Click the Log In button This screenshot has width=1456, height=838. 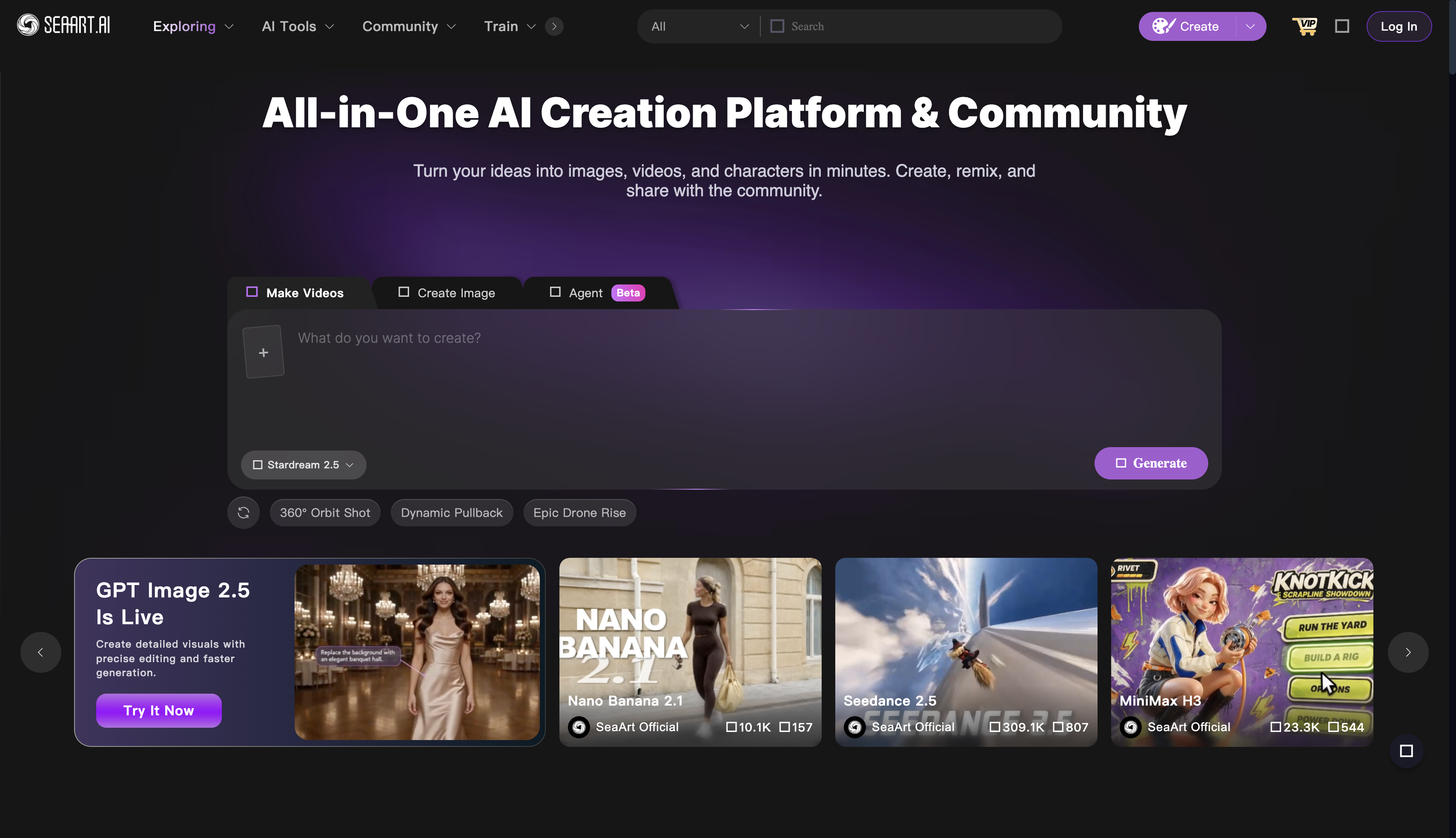click(1399, 26)
